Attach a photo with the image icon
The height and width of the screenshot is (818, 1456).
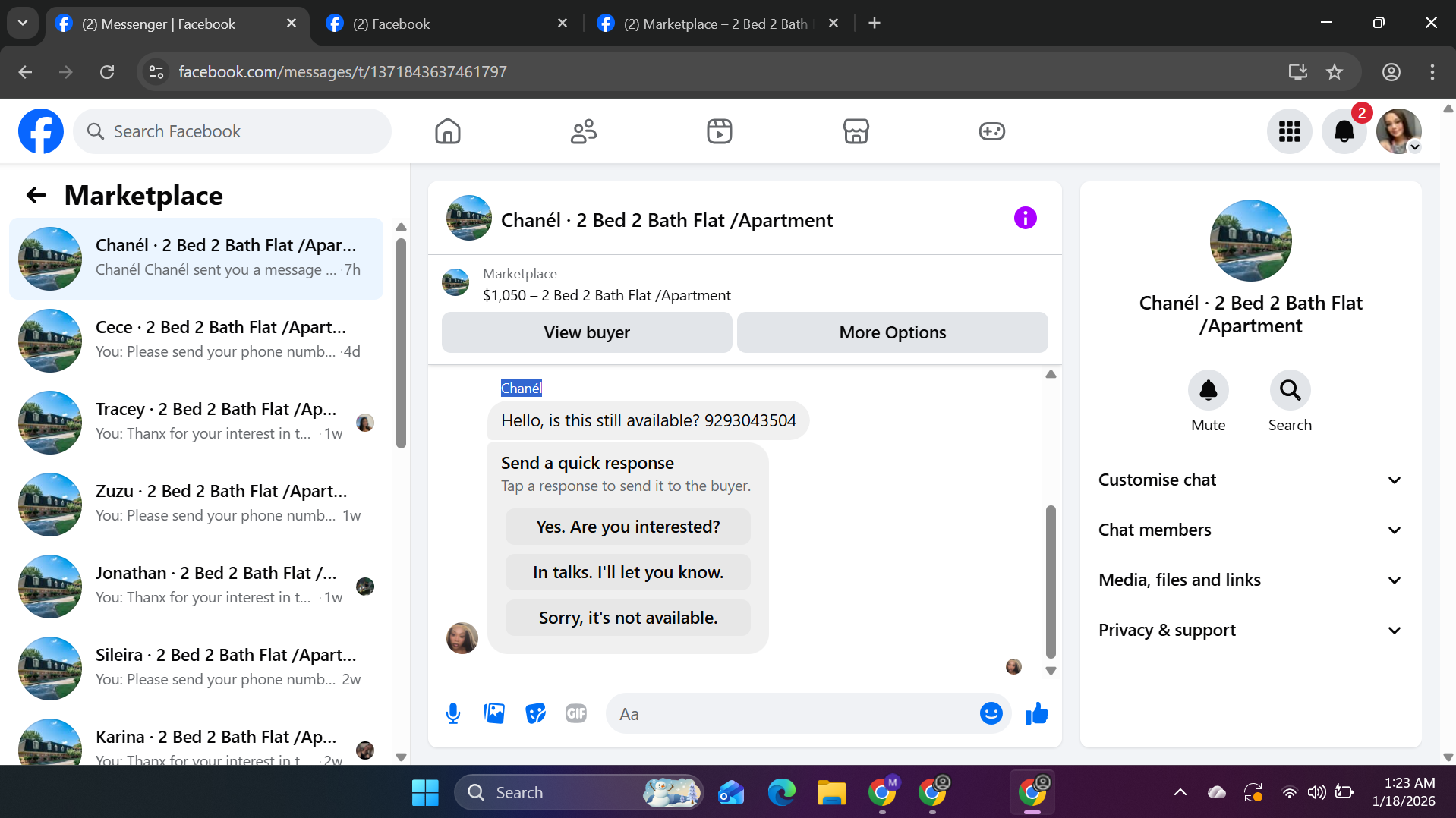[494, 713]
